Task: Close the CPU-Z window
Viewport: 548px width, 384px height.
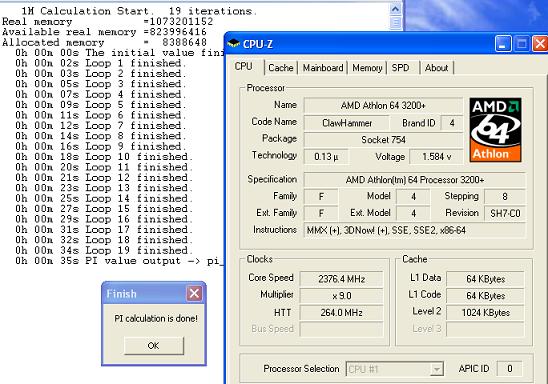Action: (540, 44)
